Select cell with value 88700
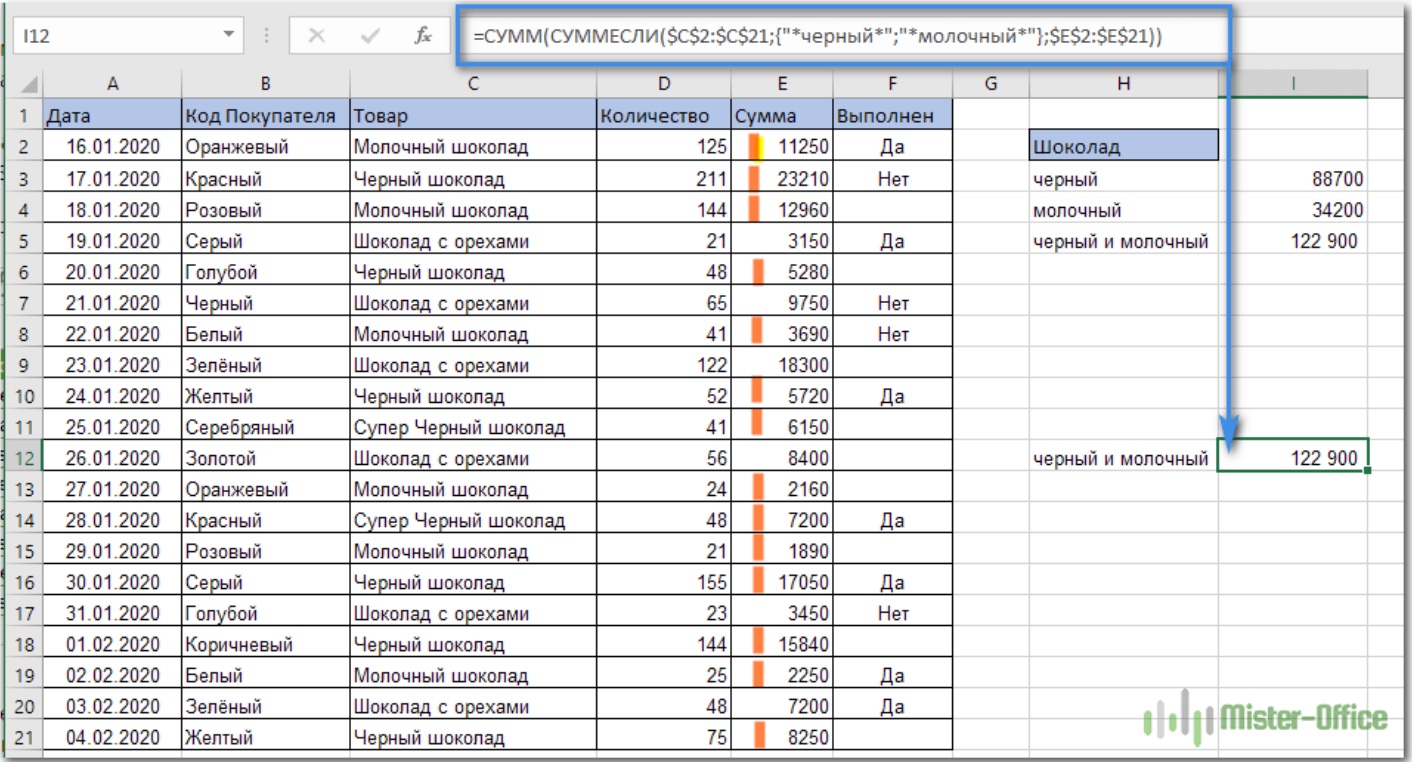This screenshot has width=1412, height=762. (1293, 179)
